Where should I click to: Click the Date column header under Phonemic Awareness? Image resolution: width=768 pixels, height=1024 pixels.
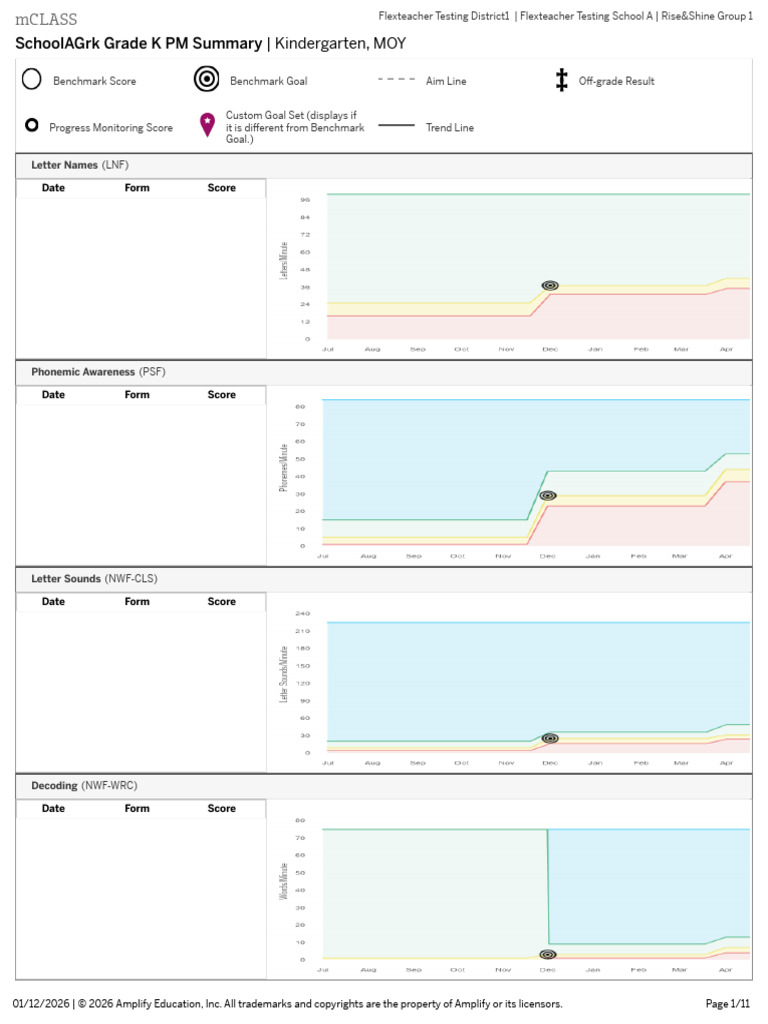(x=54, y=395)
